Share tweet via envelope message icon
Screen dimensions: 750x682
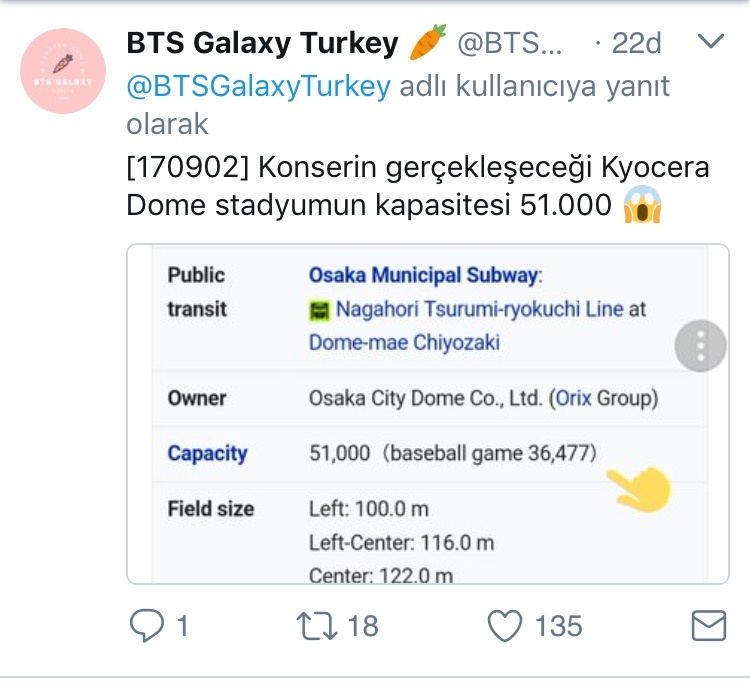pyautogui.click(x=708, y=626)
